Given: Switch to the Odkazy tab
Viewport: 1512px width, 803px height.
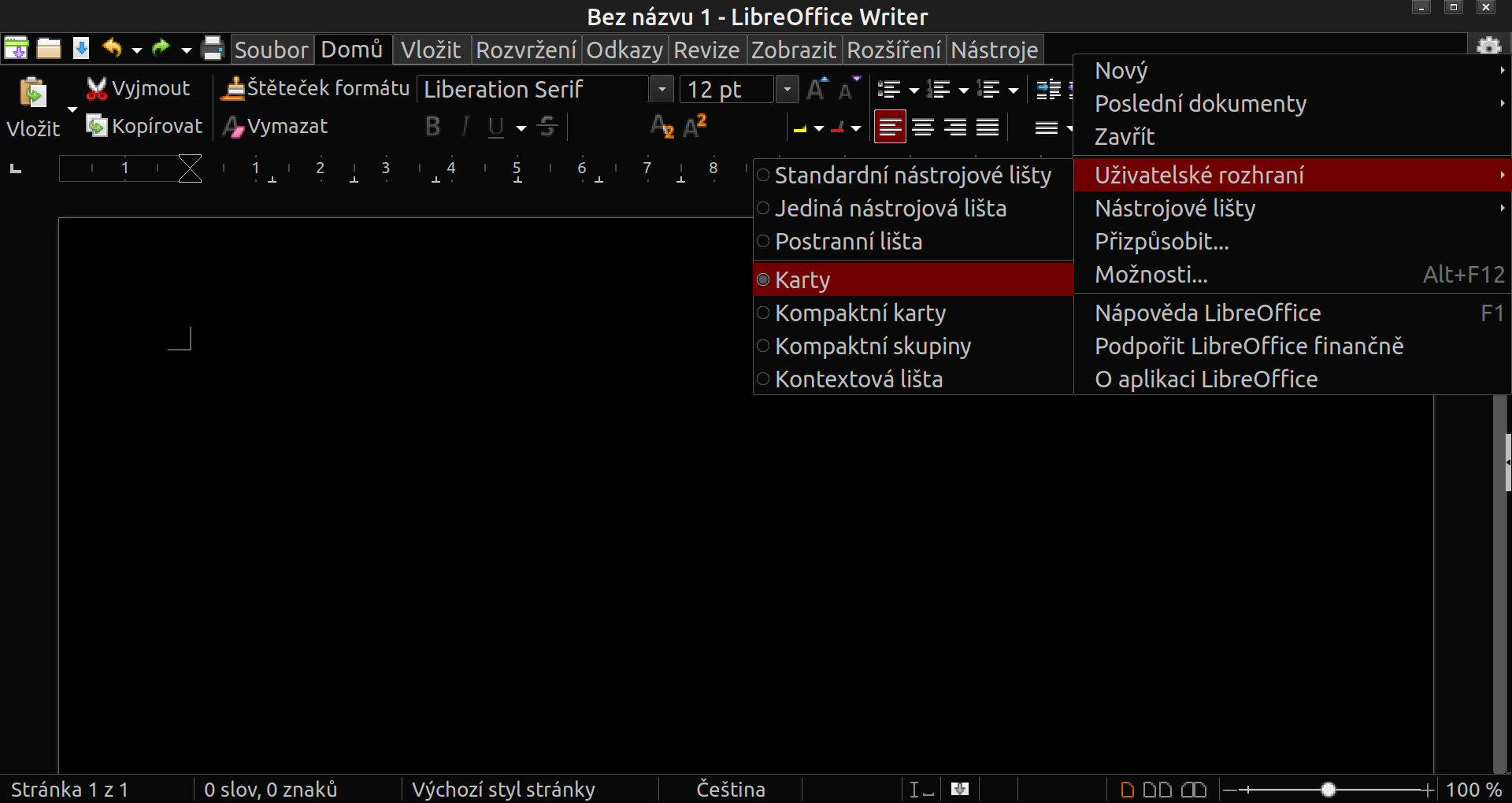Looking at the screenshot, I should (x=624, y=50).
